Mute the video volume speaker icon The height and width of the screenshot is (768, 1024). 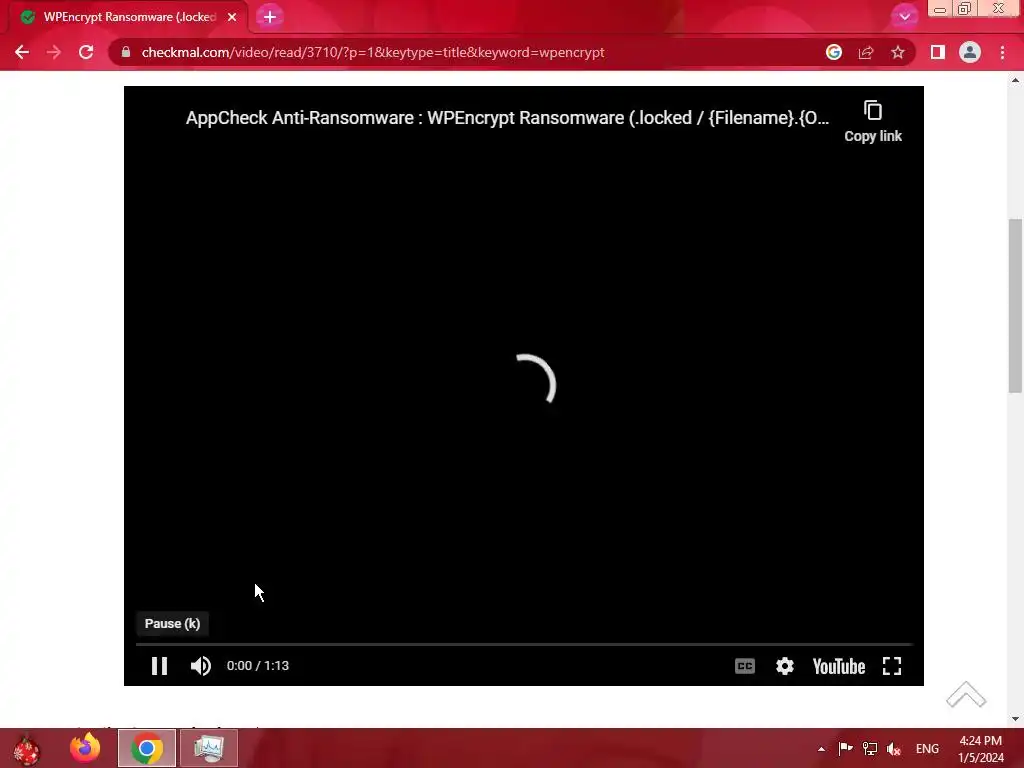coord(200,665)
